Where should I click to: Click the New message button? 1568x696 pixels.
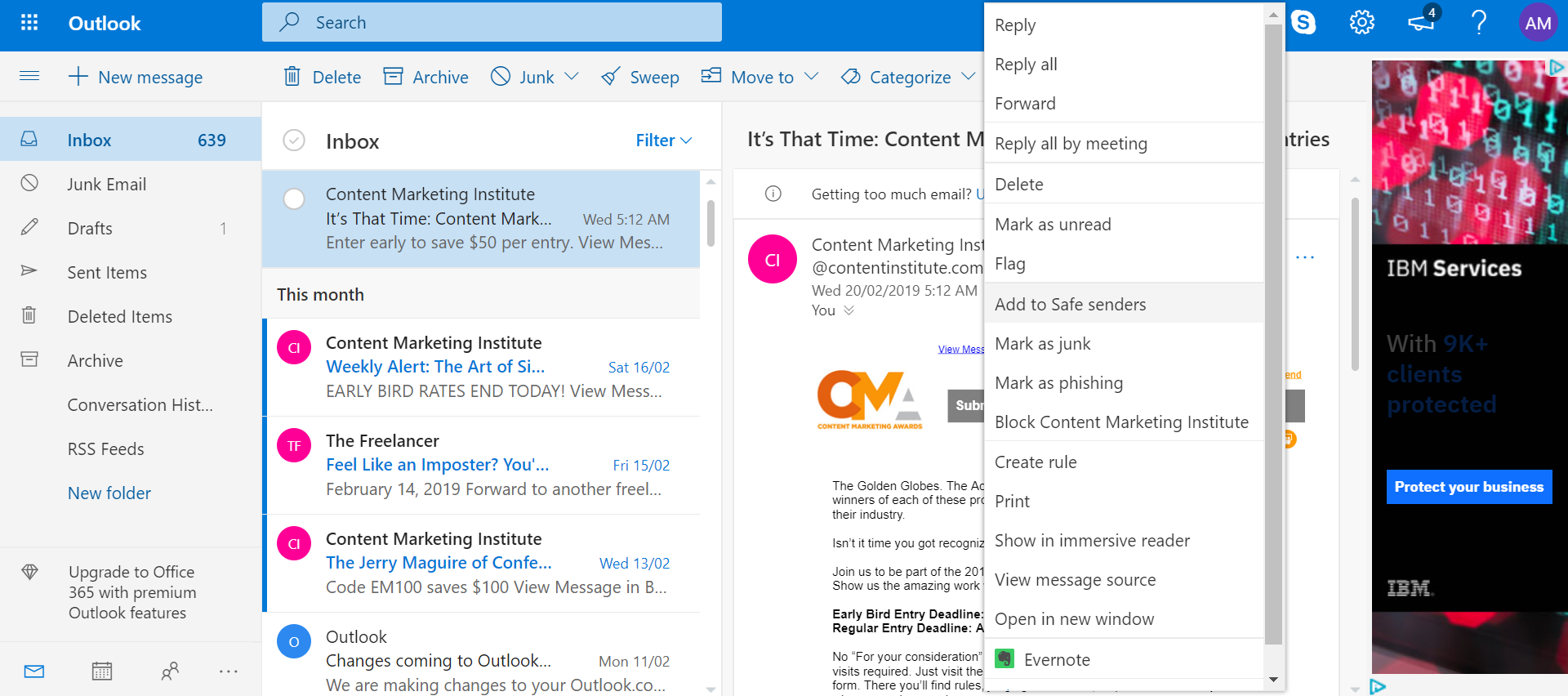tap(136, 77)
